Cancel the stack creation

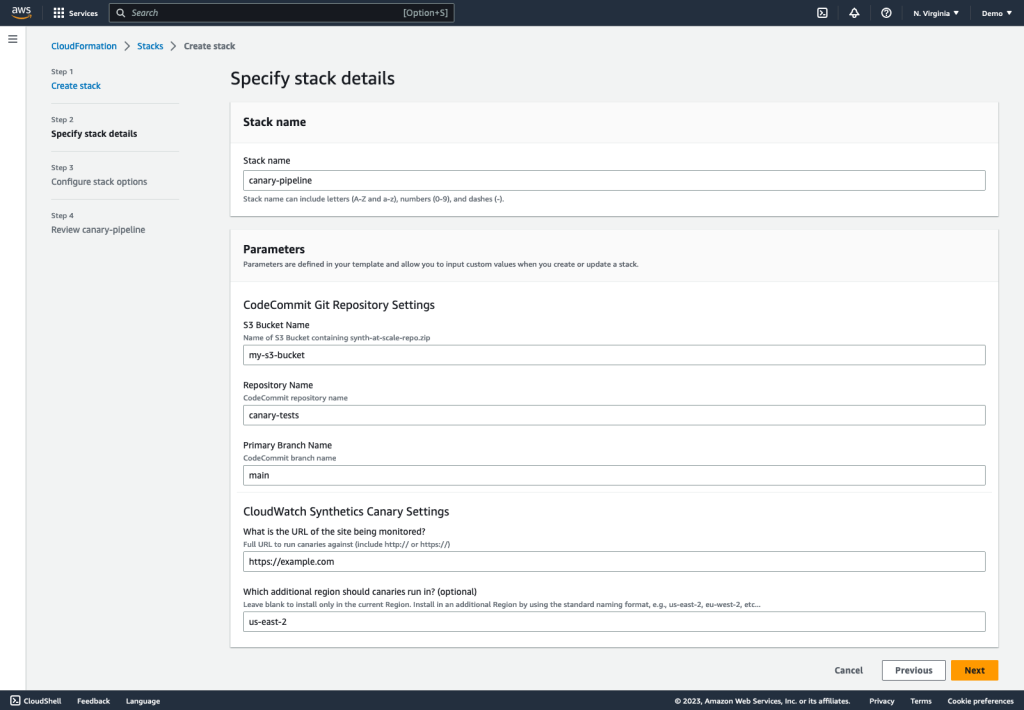point(848,670)
